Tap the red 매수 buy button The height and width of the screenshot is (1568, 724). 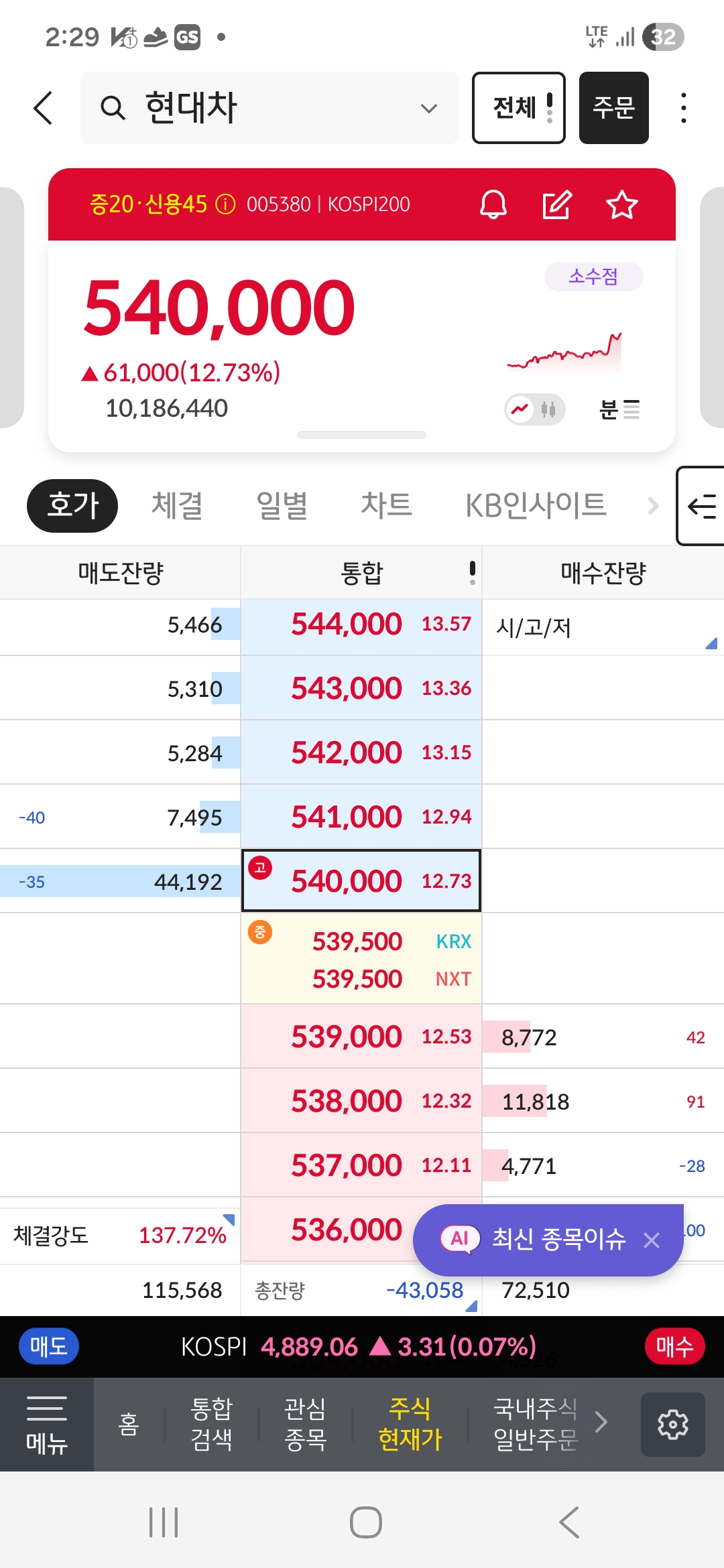[674, 1346]
